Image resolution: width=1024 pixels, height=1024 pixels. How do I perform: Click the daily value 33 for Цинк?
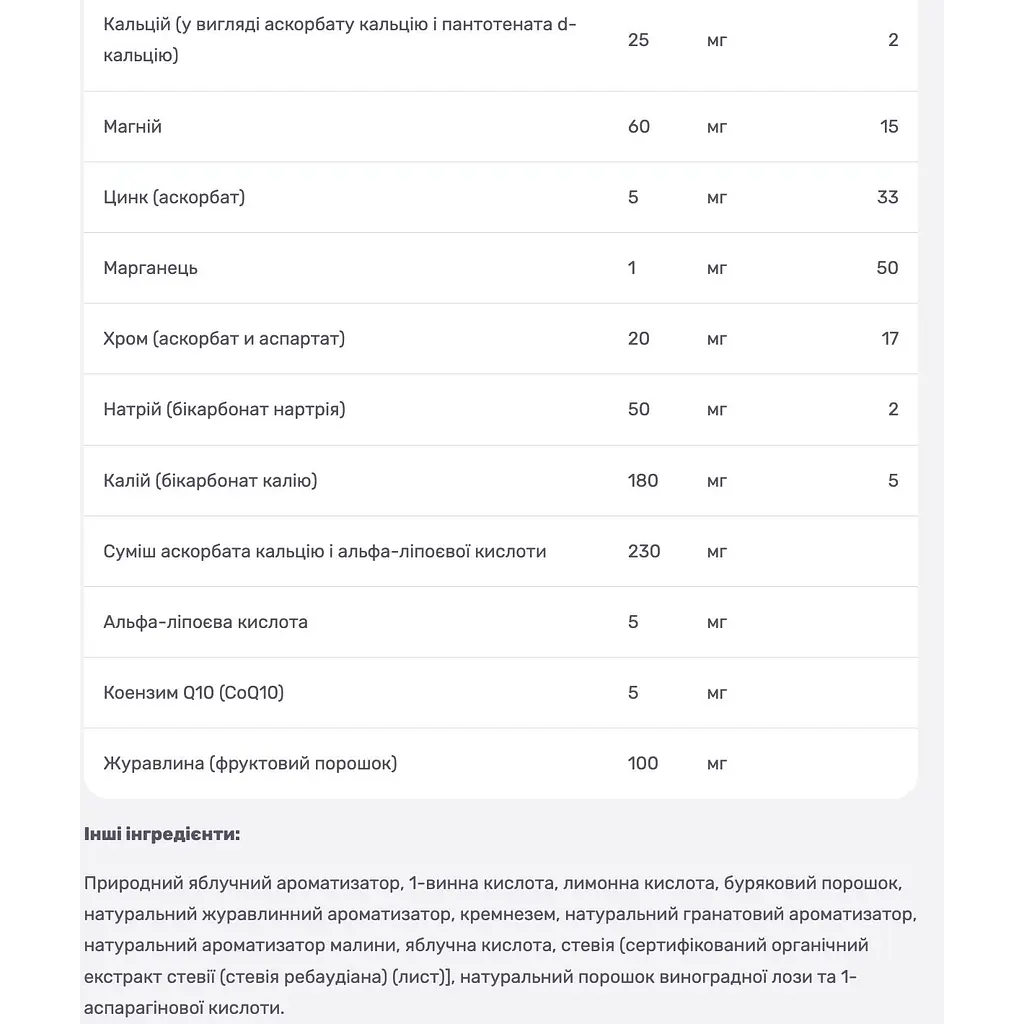pyautogui.click(x=888, y=197)
